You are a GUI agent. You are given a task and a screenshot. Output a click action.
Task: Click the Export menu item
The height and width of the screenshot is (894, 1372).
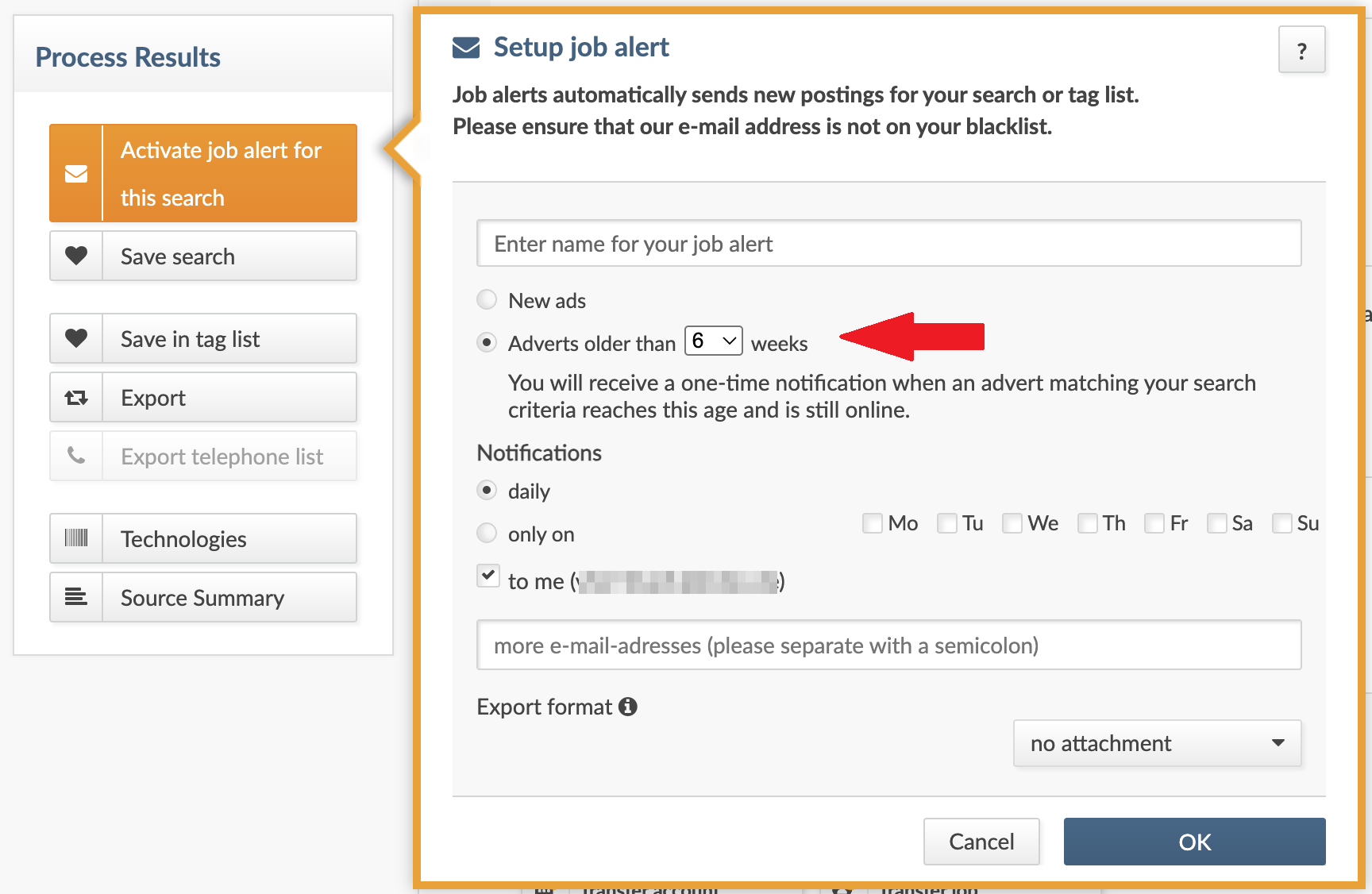(x=203, y=397)
